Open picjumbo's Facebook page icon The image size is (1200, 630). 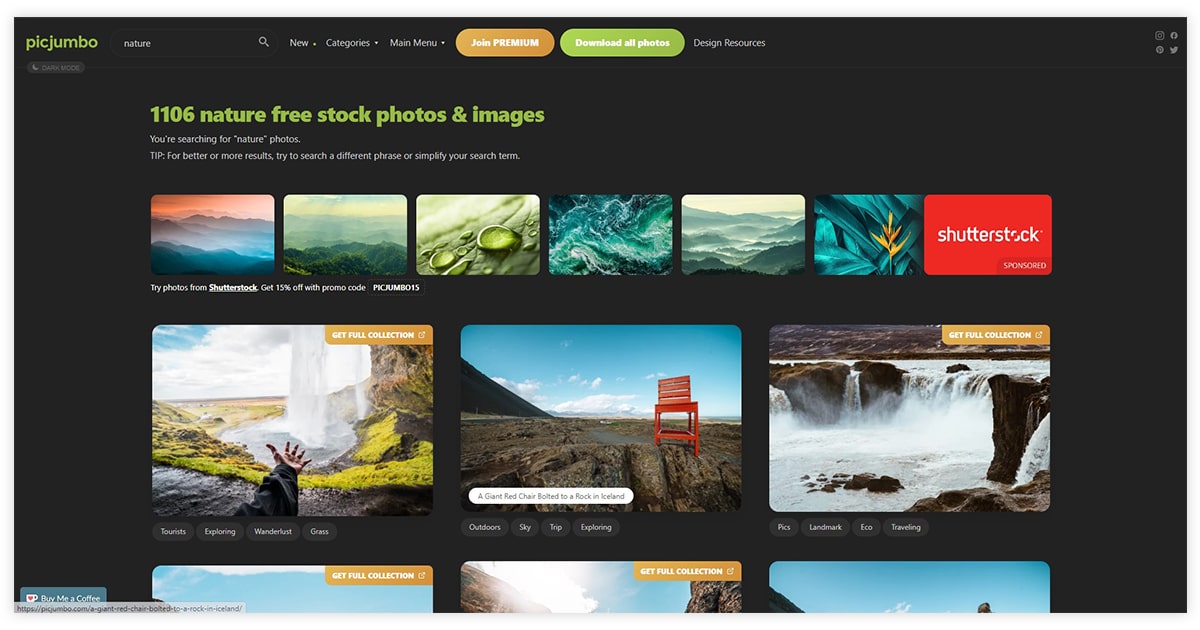pos(1174,36)
